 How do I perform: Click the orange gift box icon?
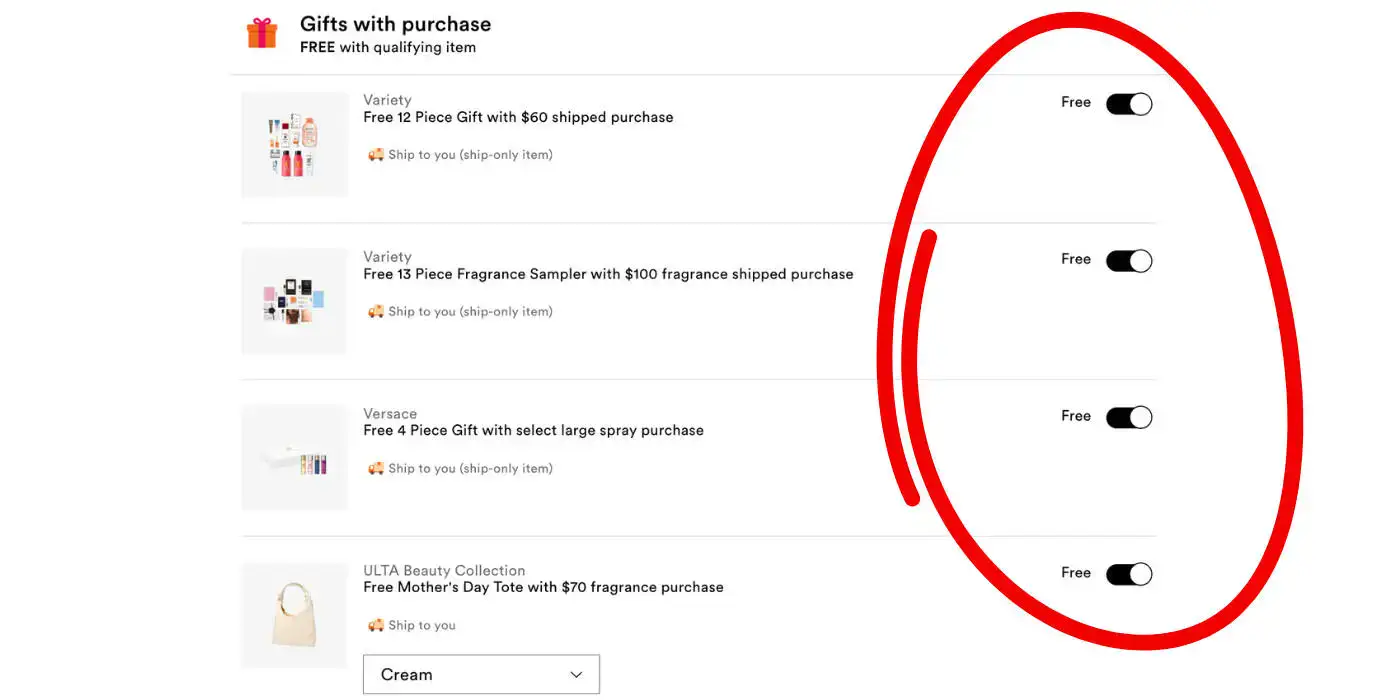pos(262,33)
